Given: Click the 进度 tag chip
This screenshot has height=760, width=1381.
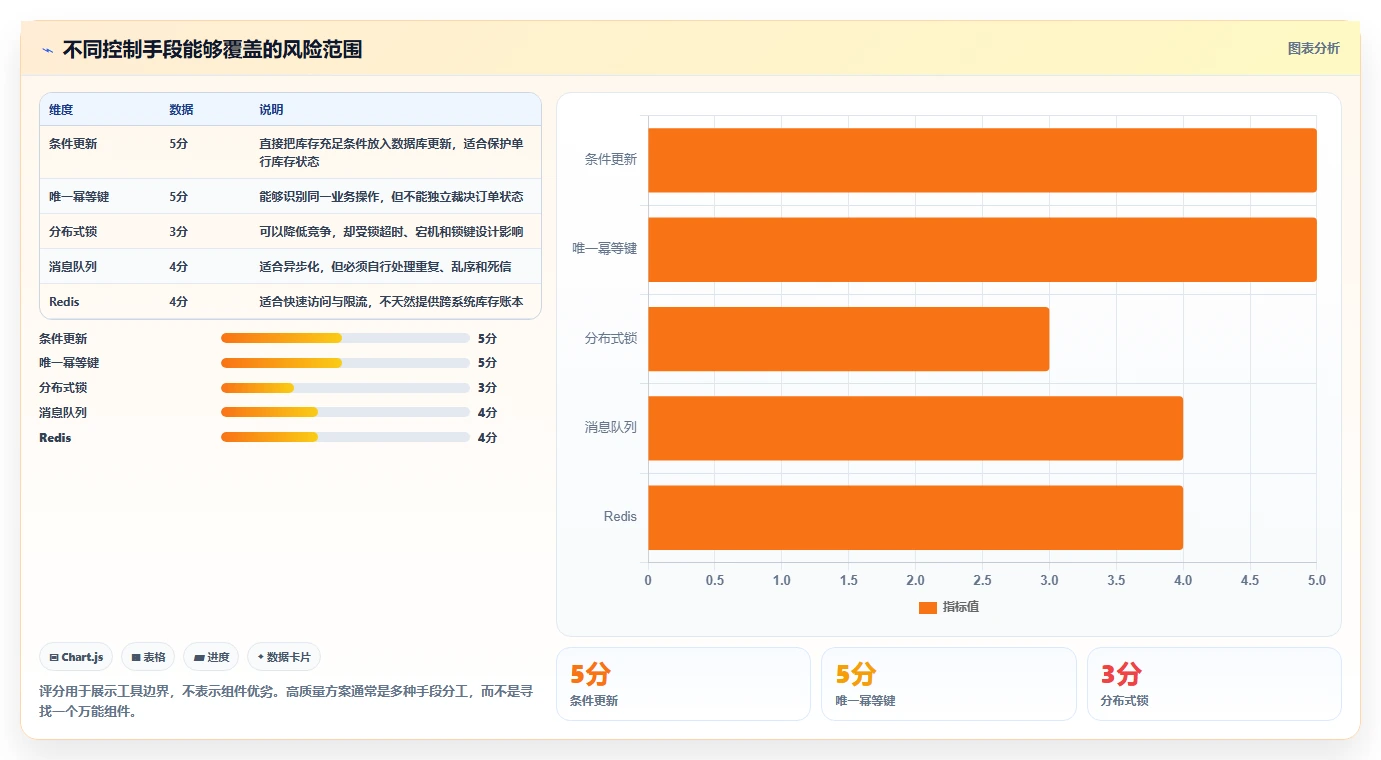Looking at the screenshot, I should point(211,657).
